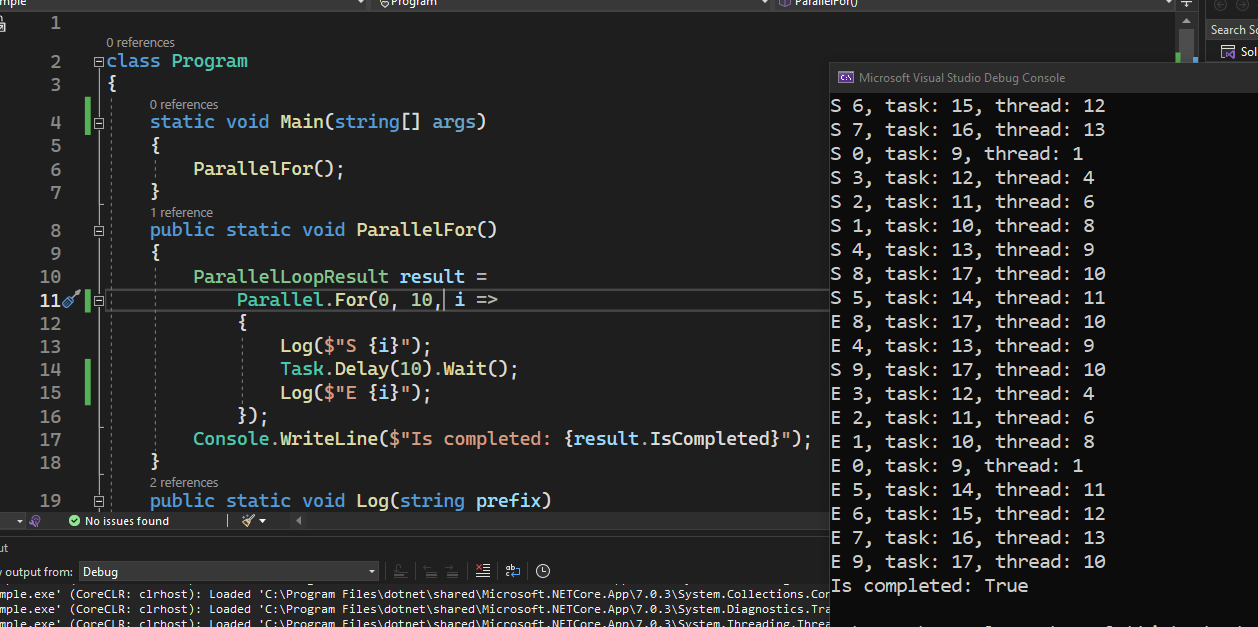Click console line 'S 7, task: 16, thread: 13'
Screen dimensions: 1258x627
pyautogui.click(x=968, y=130)
